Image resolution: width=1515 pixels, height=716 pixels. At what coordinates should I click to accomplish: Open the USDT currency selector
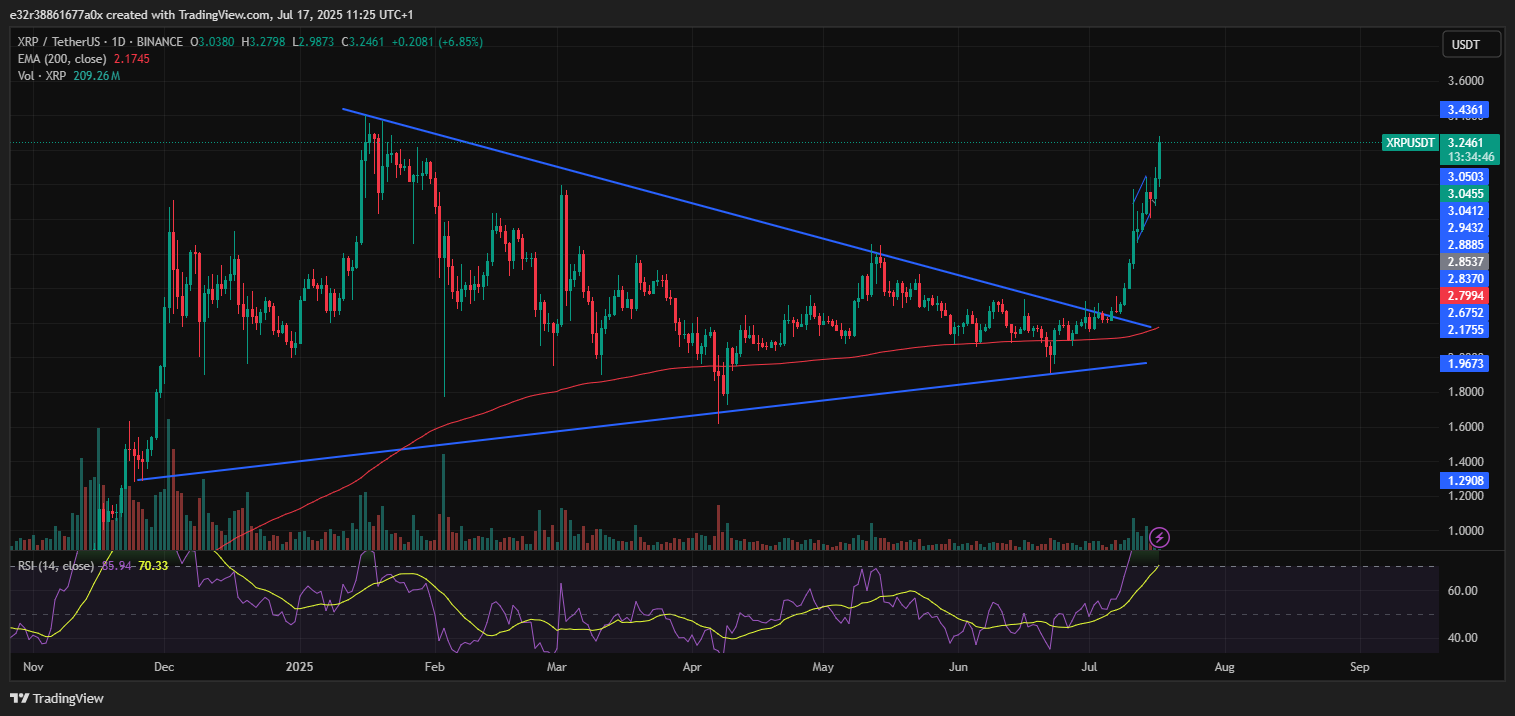1472,44
